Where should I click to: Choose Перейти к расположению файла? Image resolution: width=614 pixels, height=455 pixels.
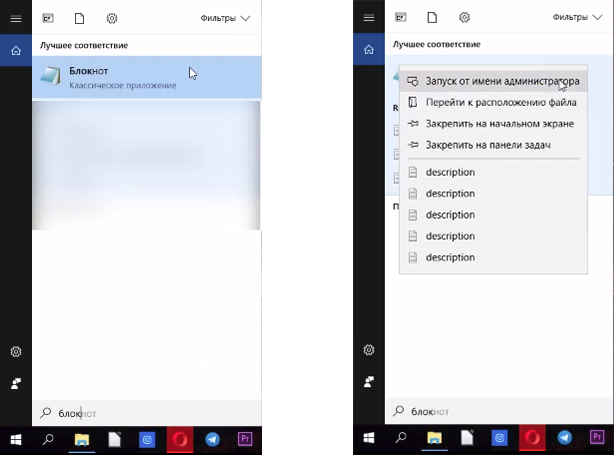pos(493,103)
